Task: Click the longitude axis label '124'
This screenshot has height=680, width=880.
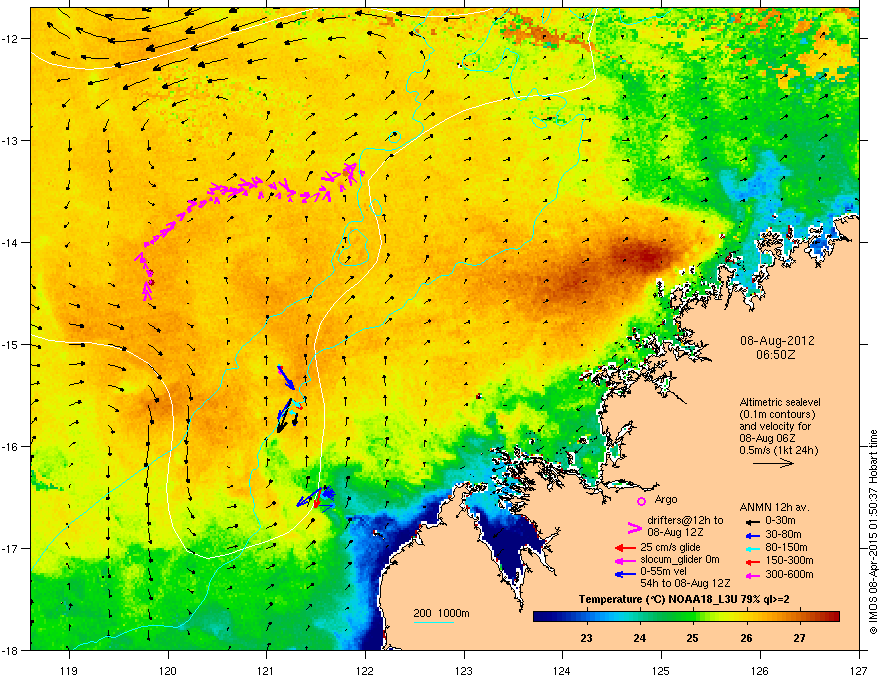Action: coord(562,670)
